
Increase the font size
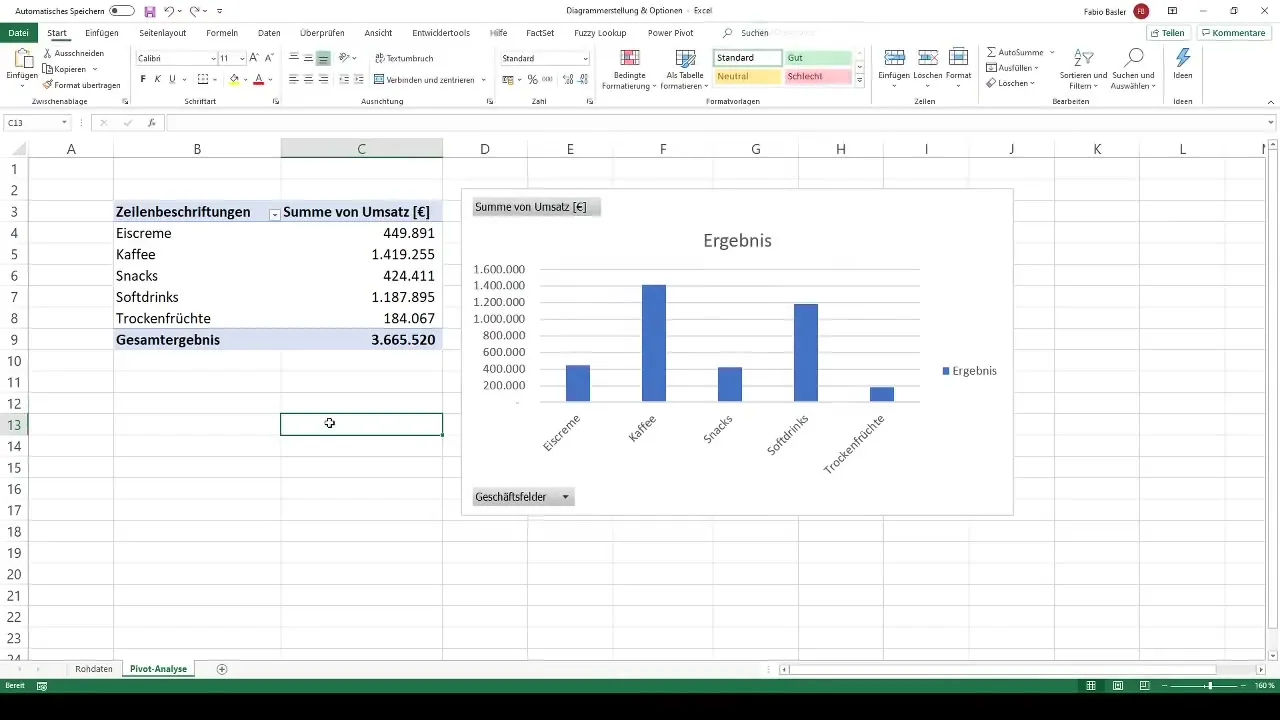254,59
